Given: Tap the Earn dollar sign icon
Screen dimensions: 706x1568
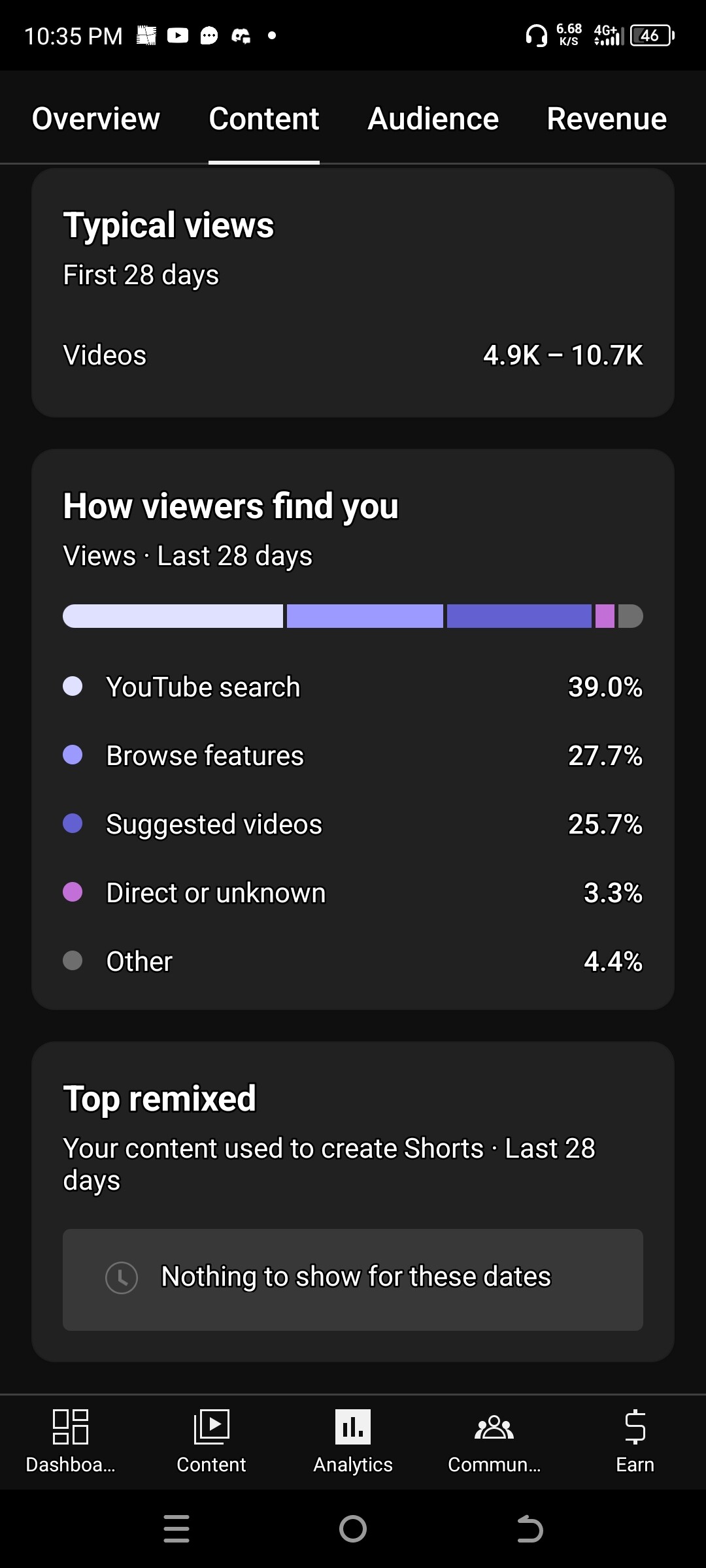Looking at the screenshot, I should coord(635,1427).
